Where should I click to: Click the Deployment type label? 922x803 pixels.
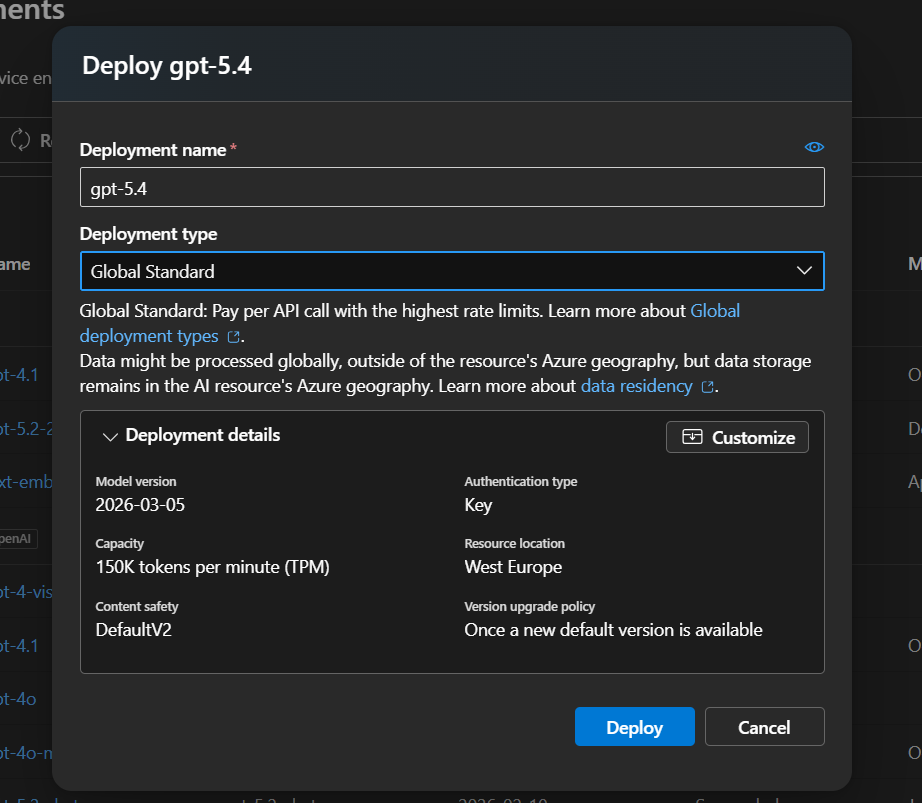coord(148,234)
